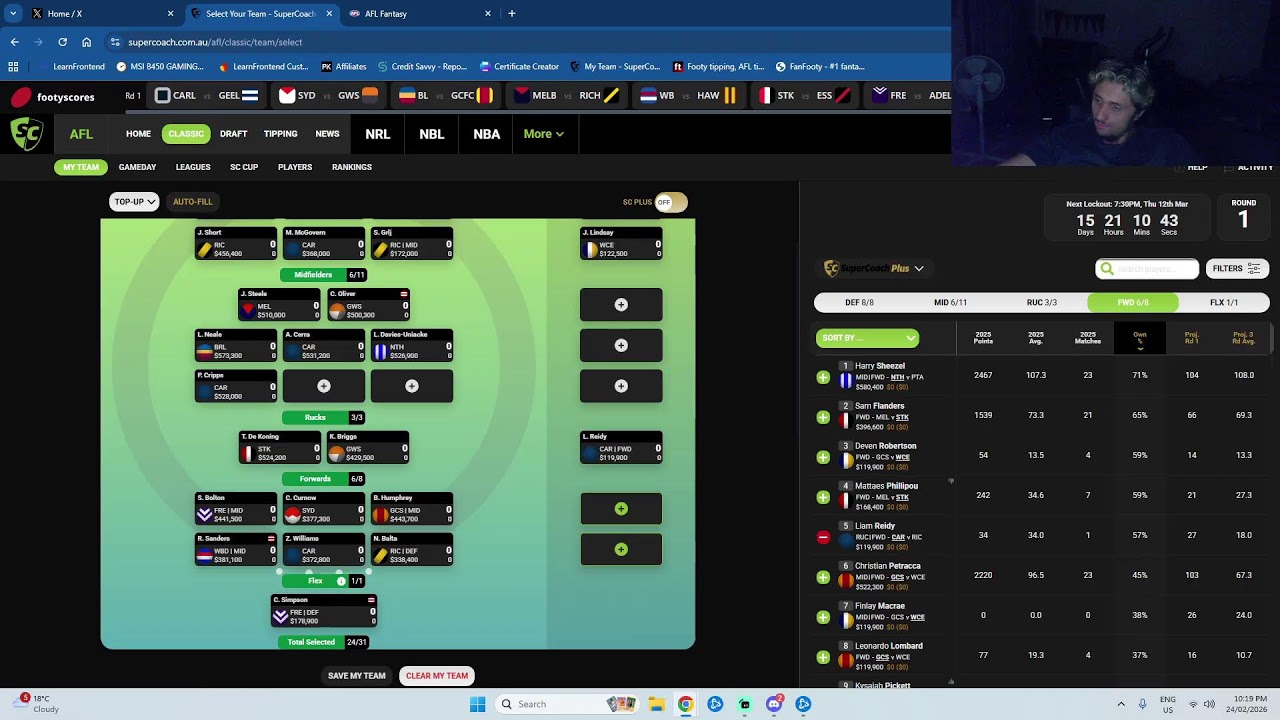This screenshot has height=720, width=1280.
Task: Open the SORT BY dropdown
Action: click(x=867, y=338)
